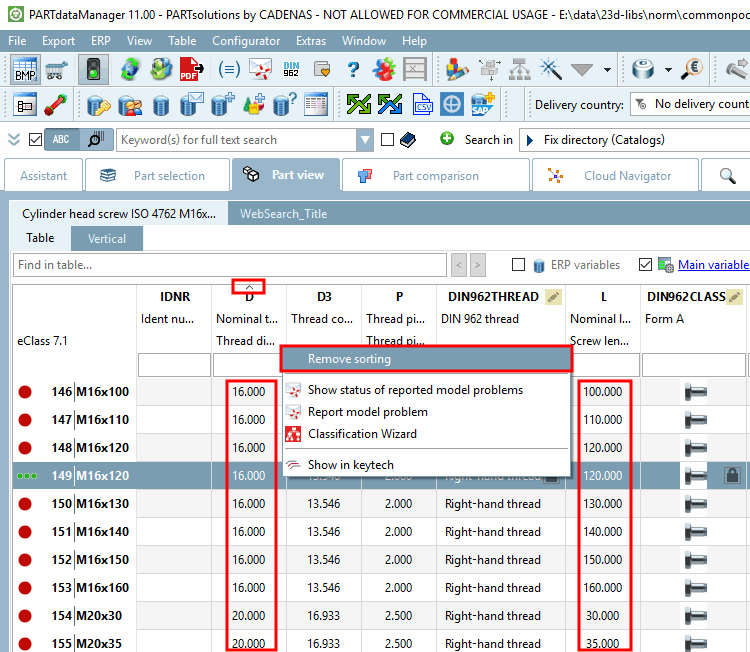Click the previous result button beside Find in table
This screenshot has height=652, width=750.
pyautogui.click(x=459, y=265)
